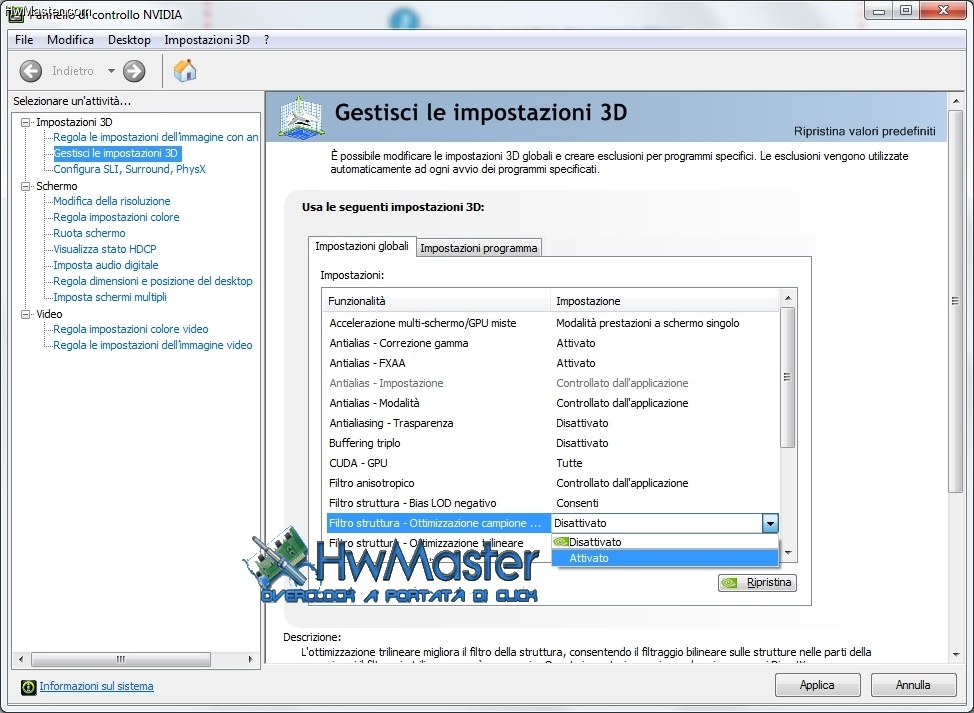Click Impostazione column header
Viewport: 974px width, 713px height.
point(665,301)
